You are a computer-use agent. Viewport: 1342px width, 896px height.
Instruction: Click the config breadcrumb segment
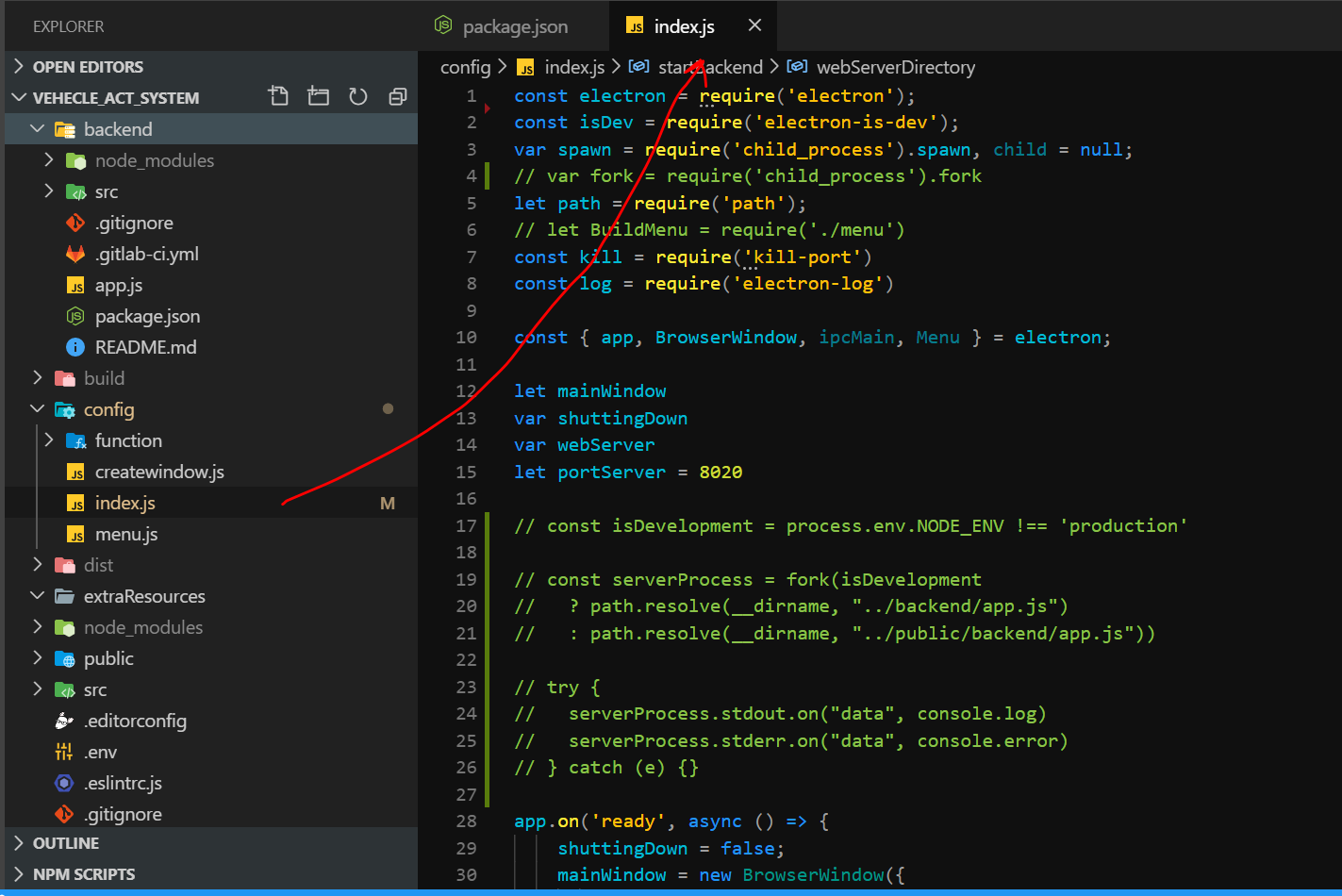tap(466, 67)
